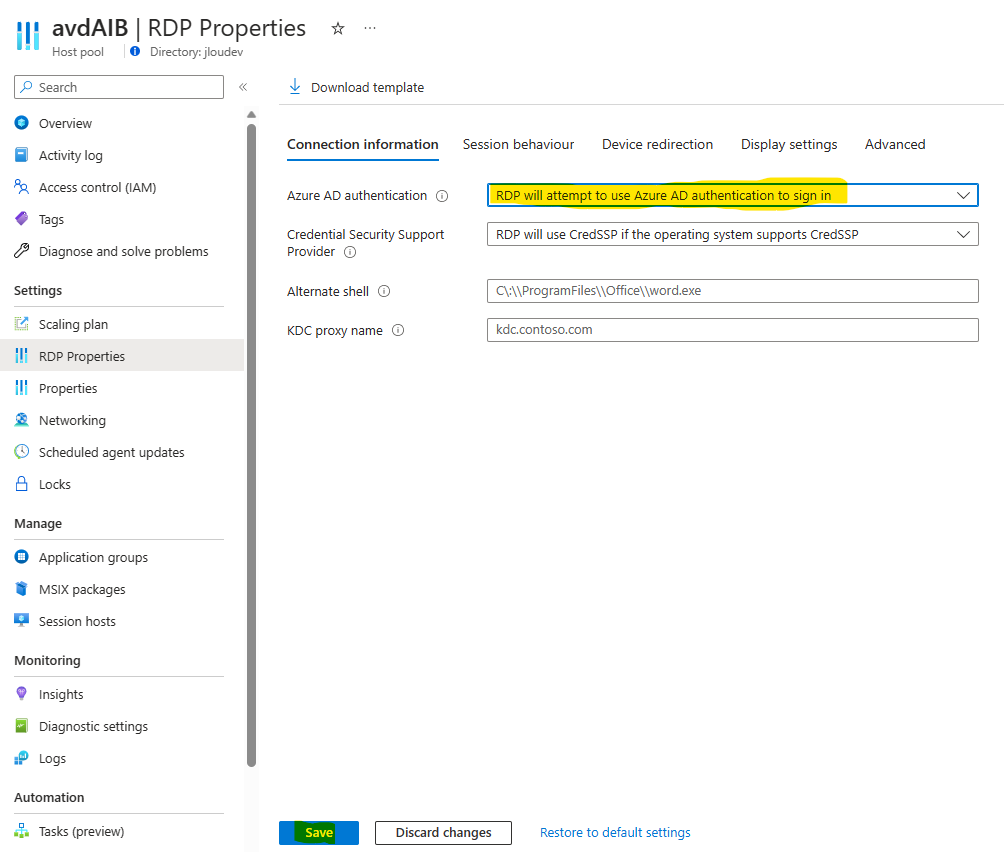
Task: Click the RDP Properties sidebar icon
Action: click(22, 356)
